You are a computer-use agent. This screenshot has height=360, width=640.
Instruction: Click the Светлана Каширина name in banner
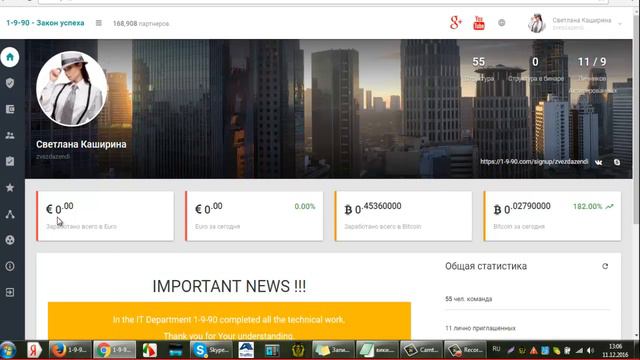click(81, 144)
